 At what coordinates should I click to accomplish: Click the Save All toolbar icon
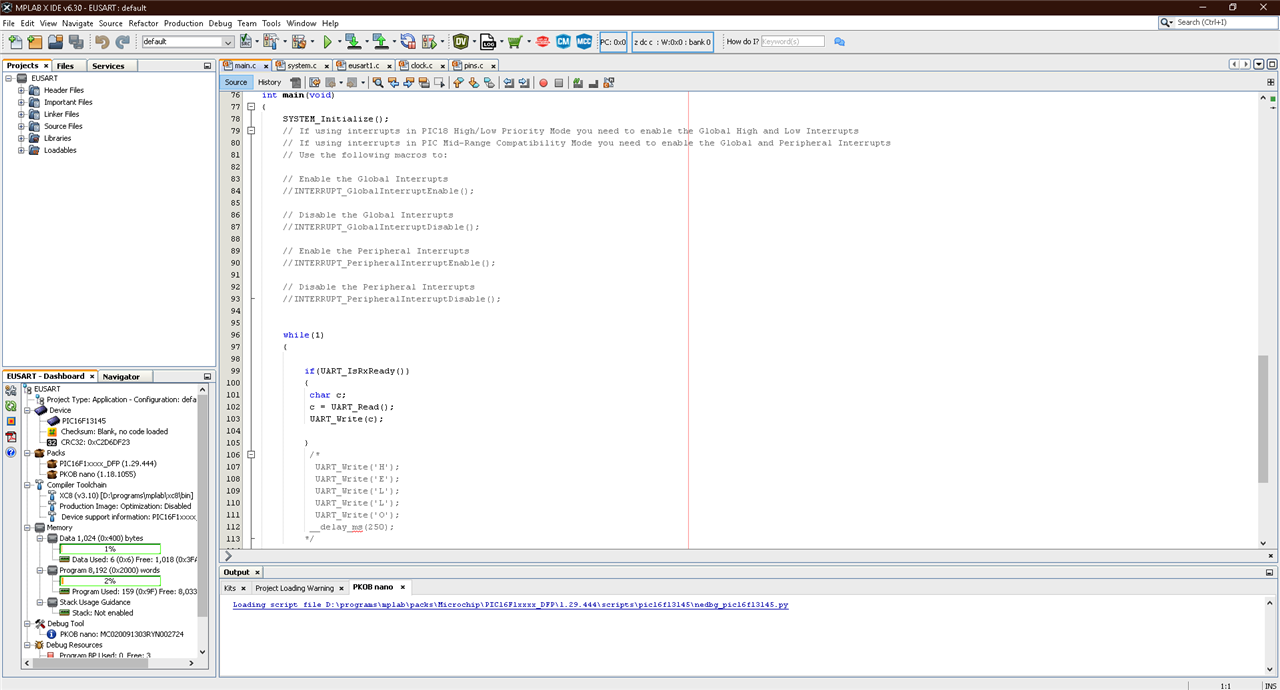click(76, 42)
